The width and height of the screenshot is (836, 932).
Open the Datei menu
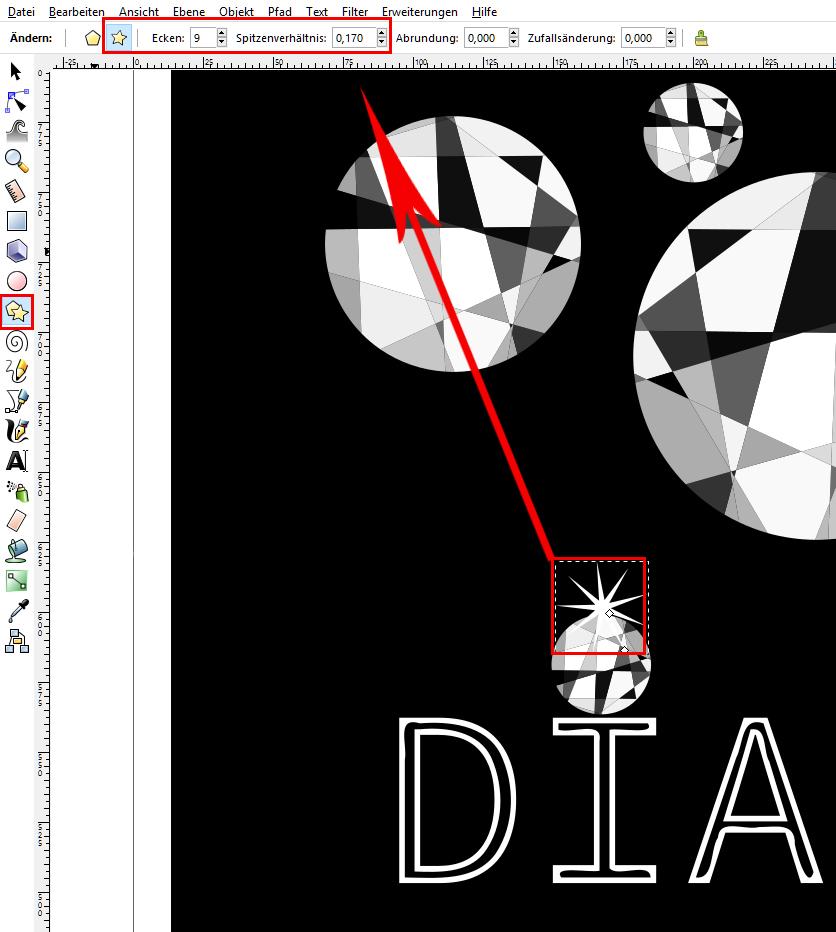click(x=21, y=11)
